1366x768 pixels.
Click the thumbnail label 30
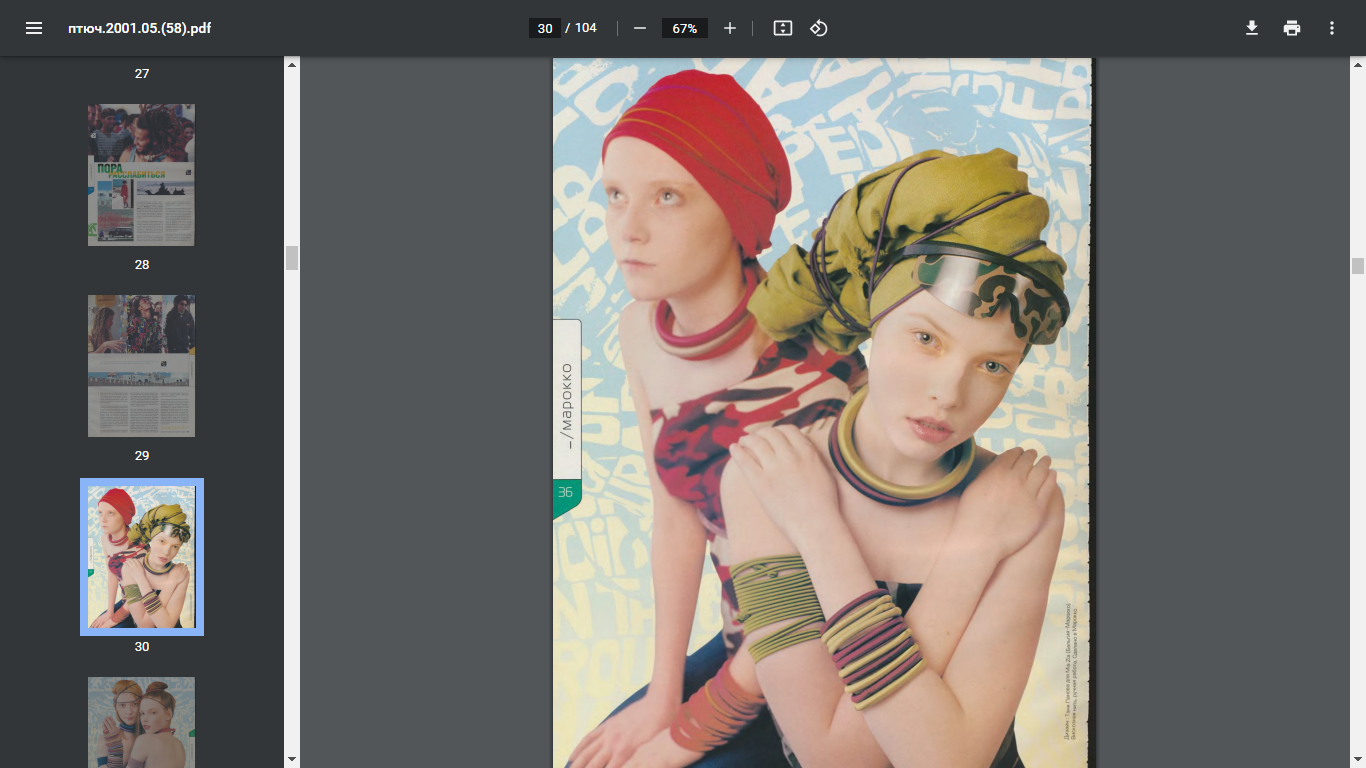(142, 647)
